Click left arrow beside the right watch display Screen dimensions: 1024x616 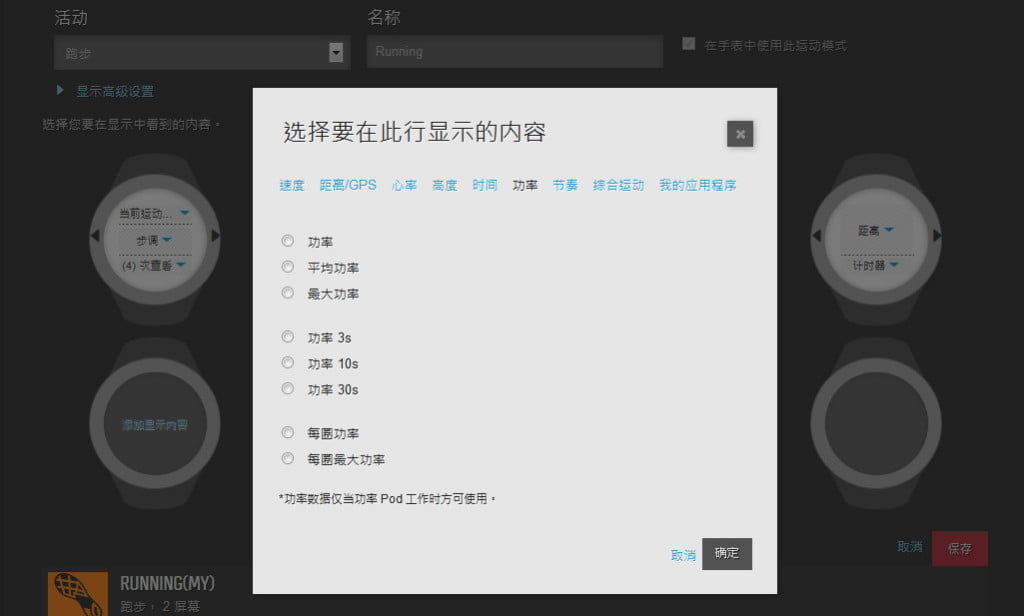(x=817, y=236)
